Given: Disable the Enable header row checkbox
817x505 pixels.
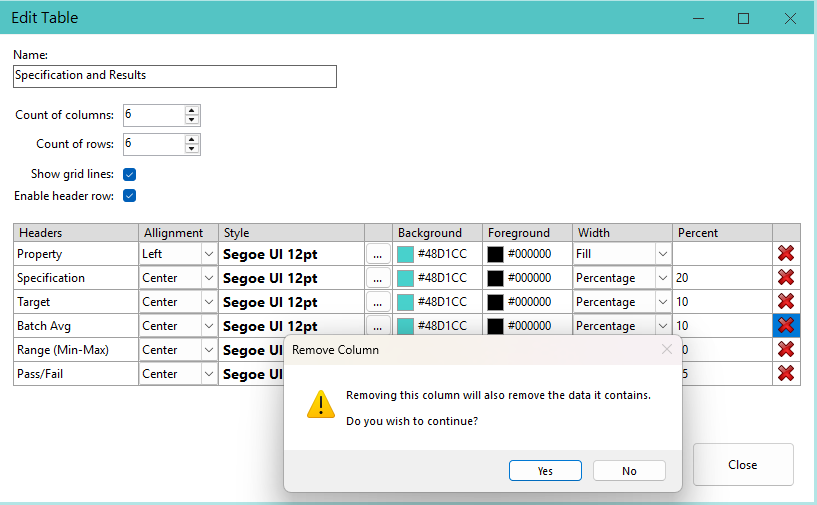Looking at the screenshot, I should 129,196.
